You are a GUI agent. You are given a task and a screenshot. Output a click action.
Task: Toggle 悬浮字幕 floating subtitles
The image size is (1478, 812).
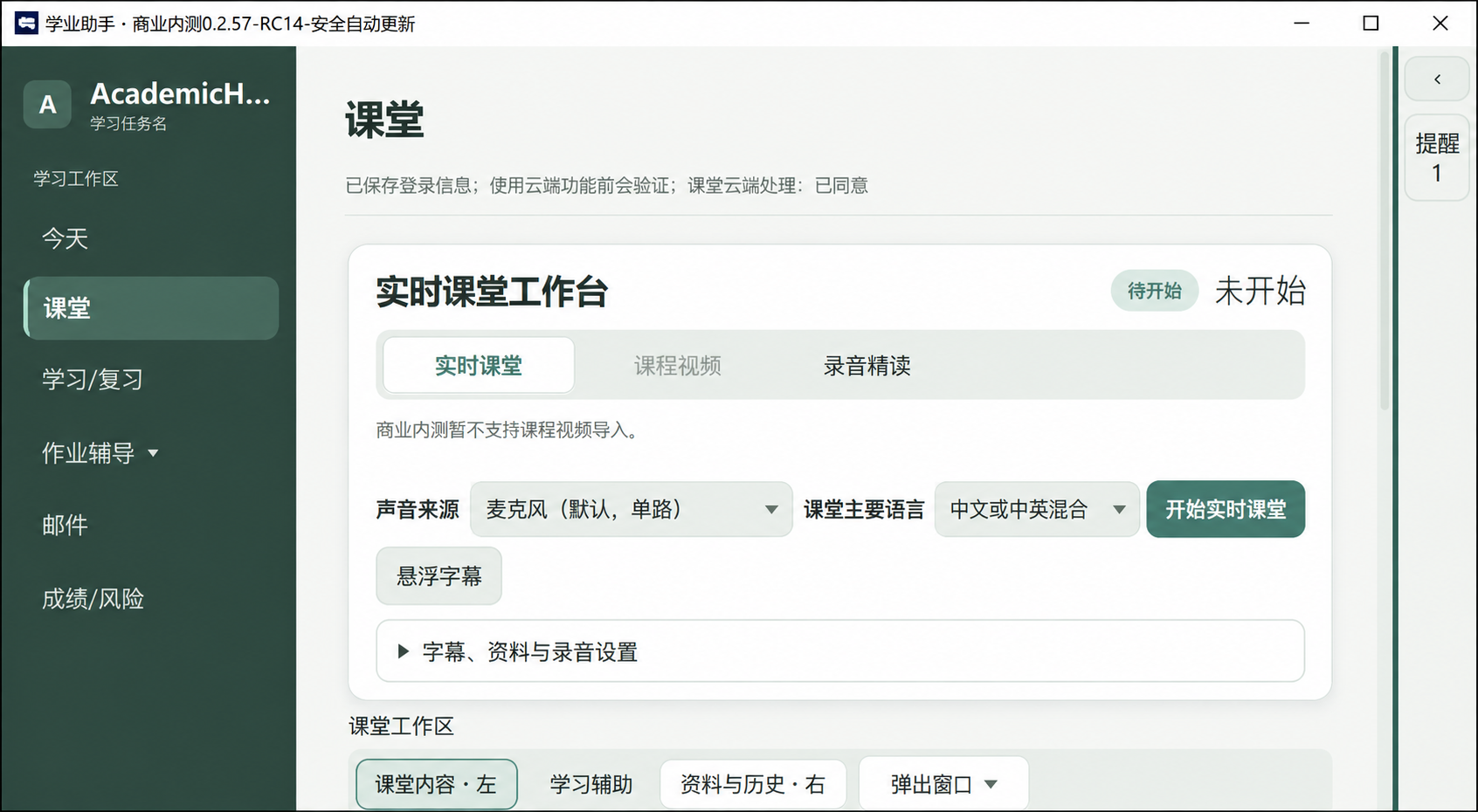click(x=439, y=576)
